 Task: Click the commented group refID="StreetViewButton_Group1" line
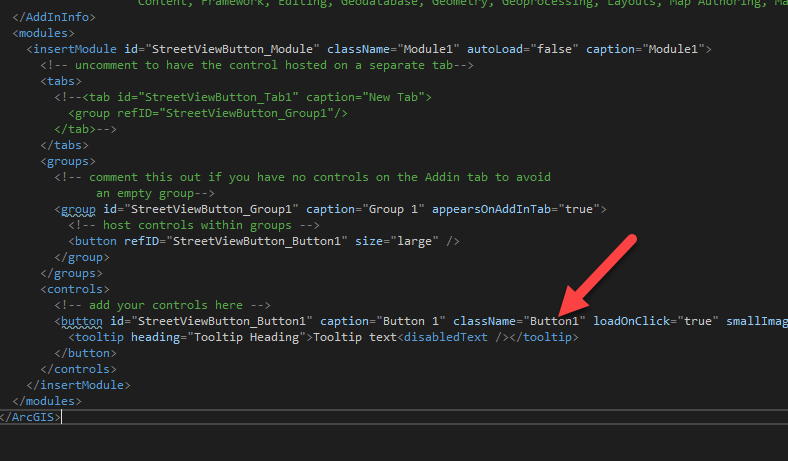coord(208,113)
